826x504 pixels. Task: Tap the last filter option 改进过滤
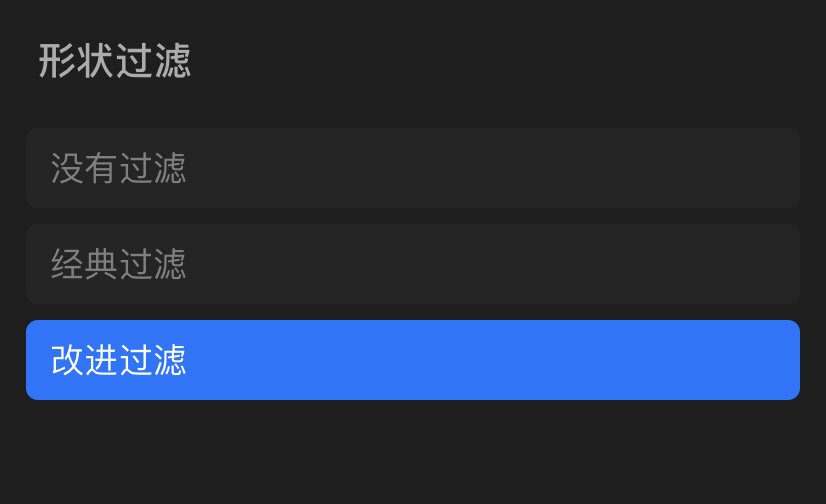click(412, 360)
